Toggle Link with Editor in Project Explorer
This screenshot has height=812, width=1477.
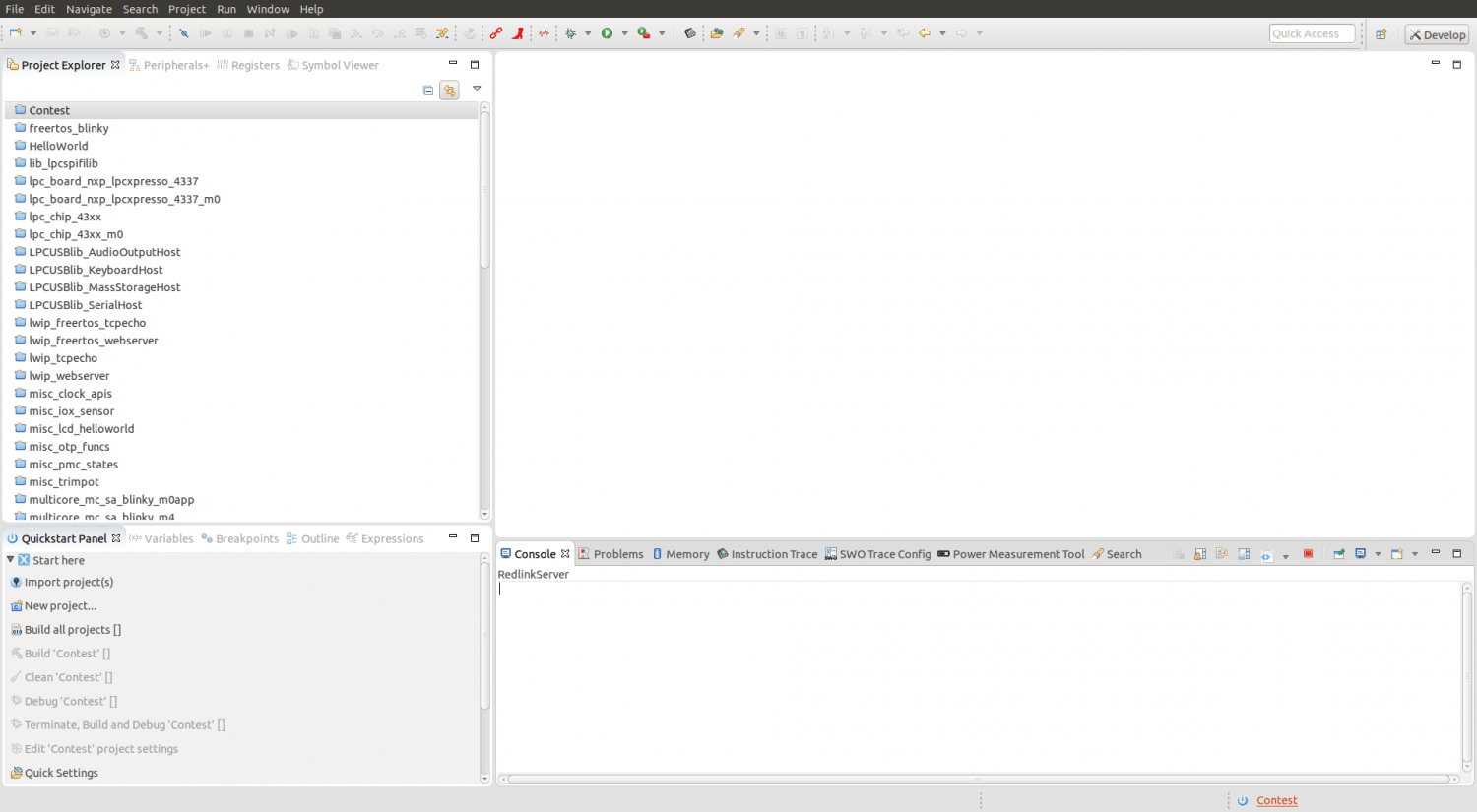[x=450, y=91]
